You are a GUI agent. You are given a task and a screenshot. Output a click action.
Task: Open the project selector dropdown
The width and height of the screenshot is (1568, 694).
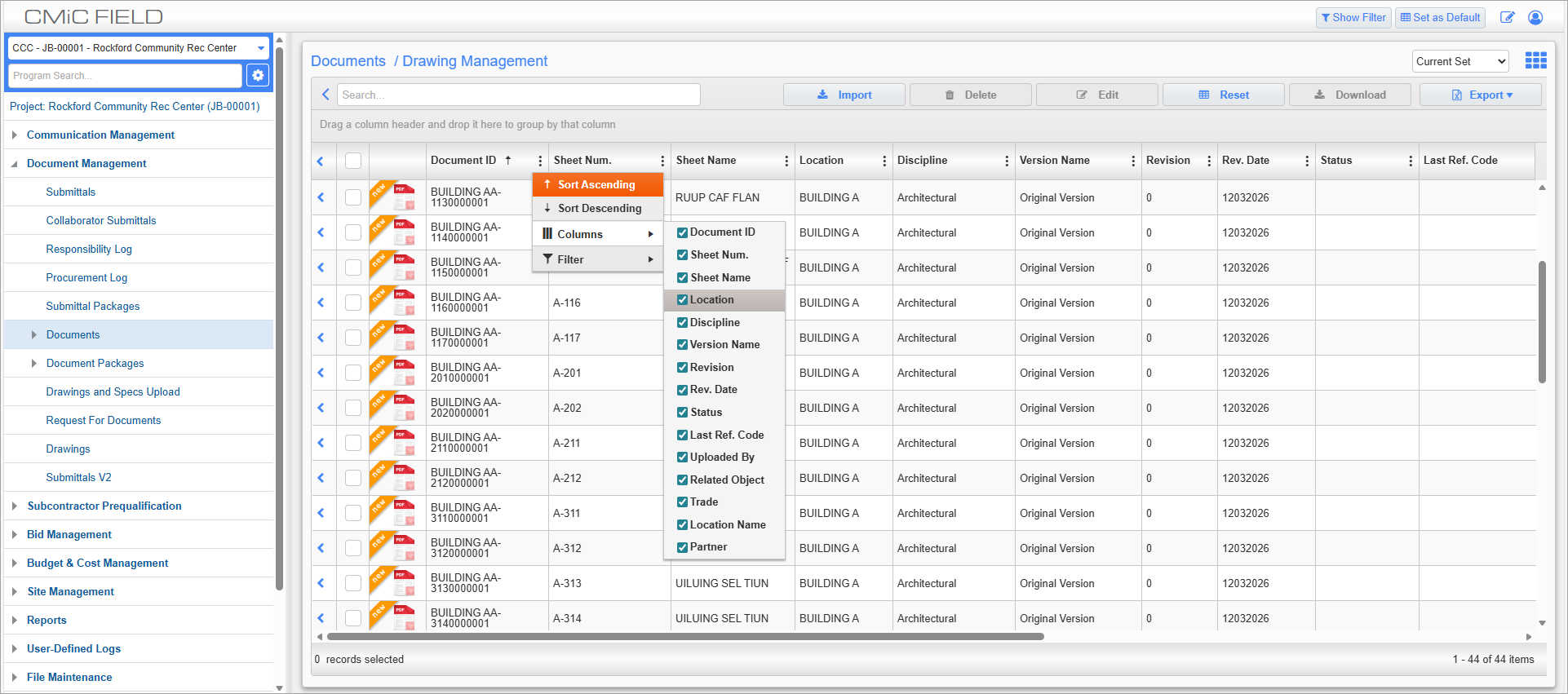138,48
